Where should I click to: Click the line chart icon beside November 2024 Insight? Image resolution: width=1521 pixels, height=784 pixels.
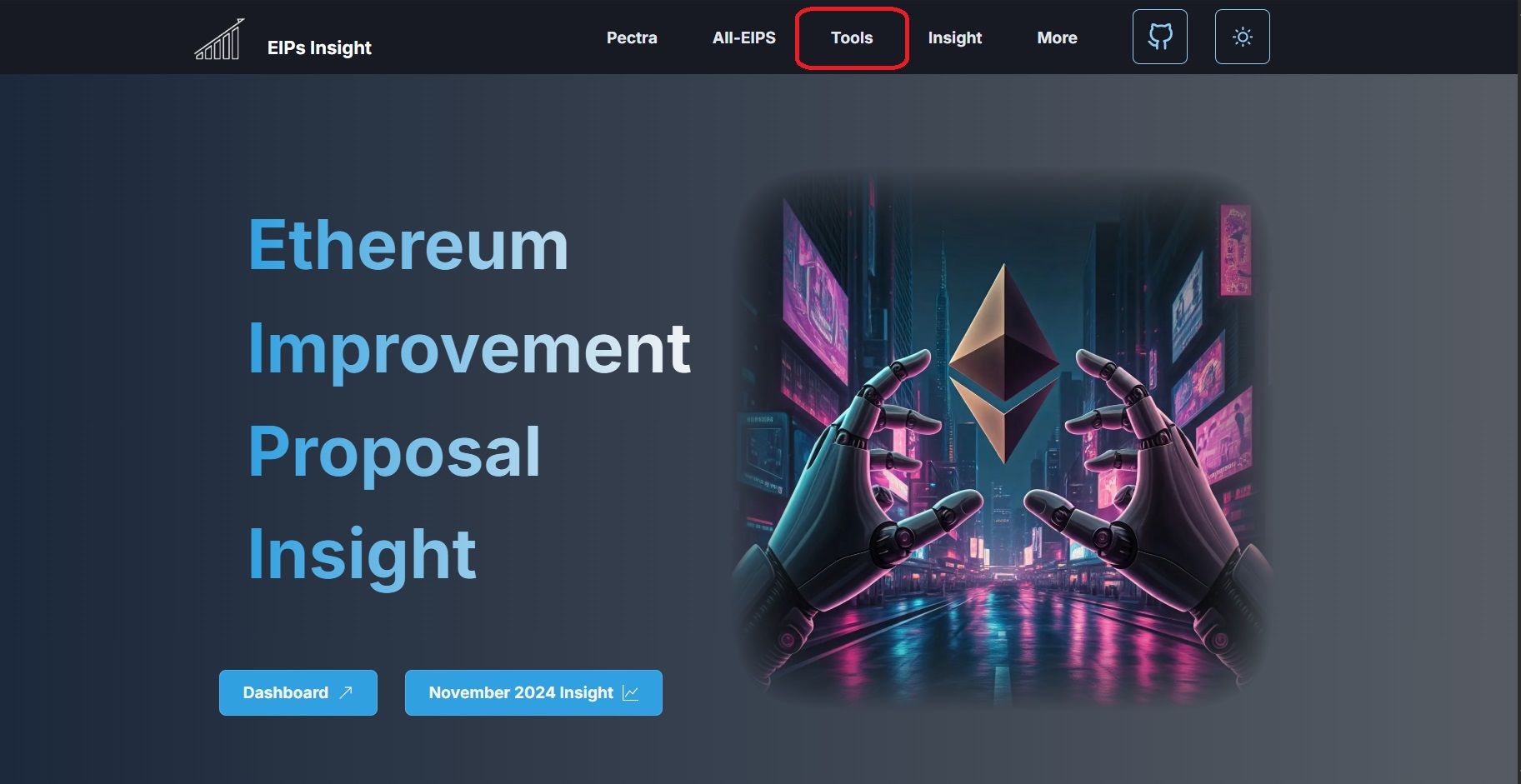pyautogui.click(x=631, y=692)
